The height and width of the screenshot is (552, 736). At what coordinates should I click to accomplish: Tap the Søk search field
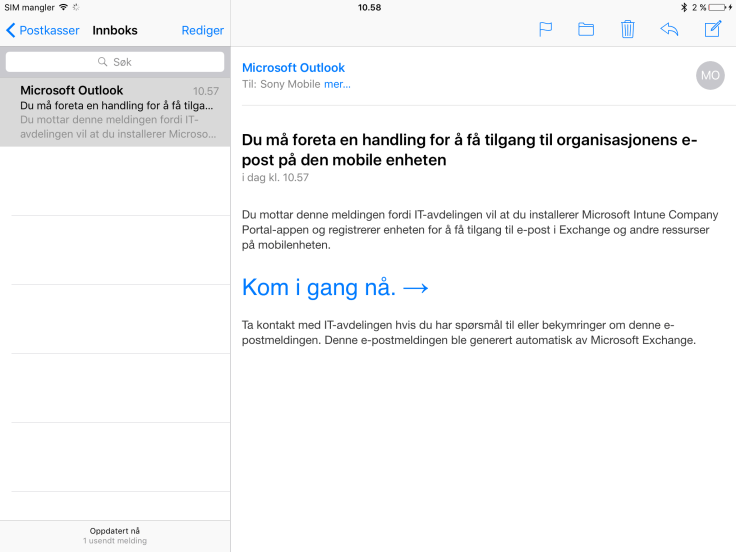point(115,62)
